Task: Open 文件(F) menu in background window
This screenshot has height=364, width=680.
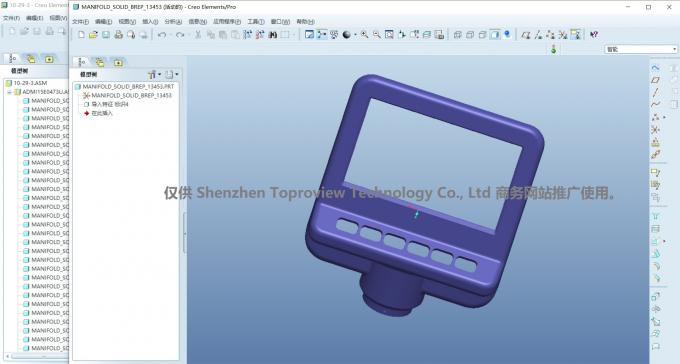Action: coord(11,18)
